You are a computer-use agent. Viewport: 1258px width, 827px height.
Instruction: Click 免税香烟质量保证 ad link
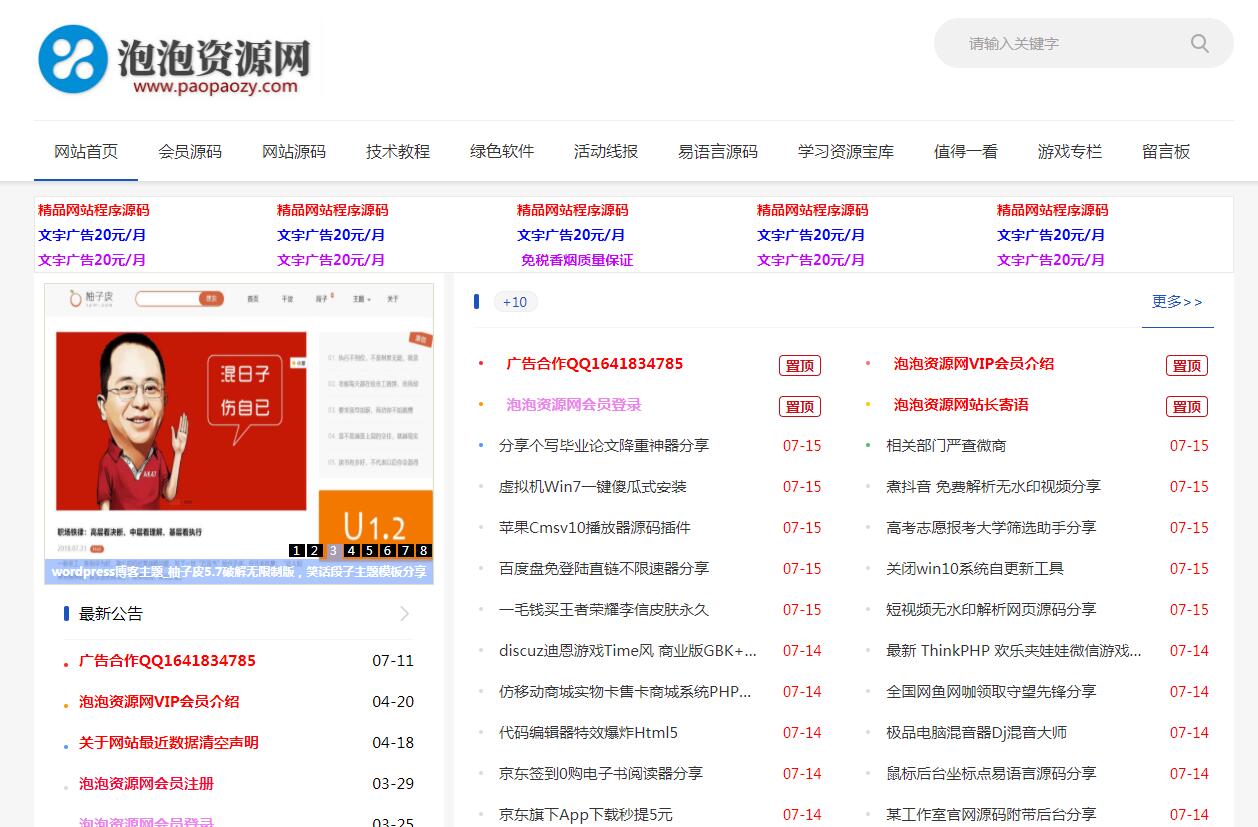click(x=577, y=260)
